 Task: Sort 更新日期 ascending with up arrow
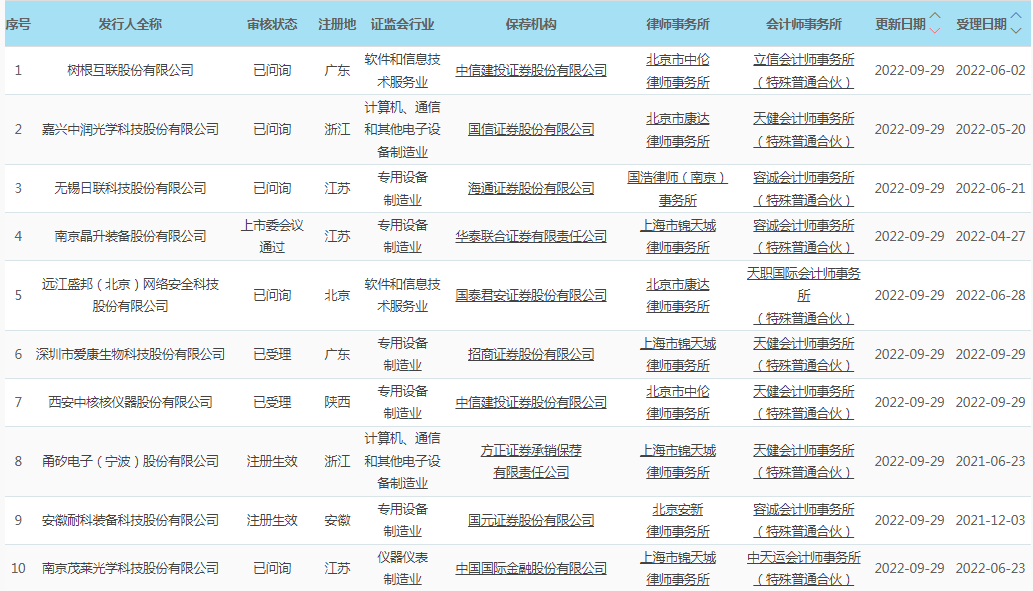935,16
